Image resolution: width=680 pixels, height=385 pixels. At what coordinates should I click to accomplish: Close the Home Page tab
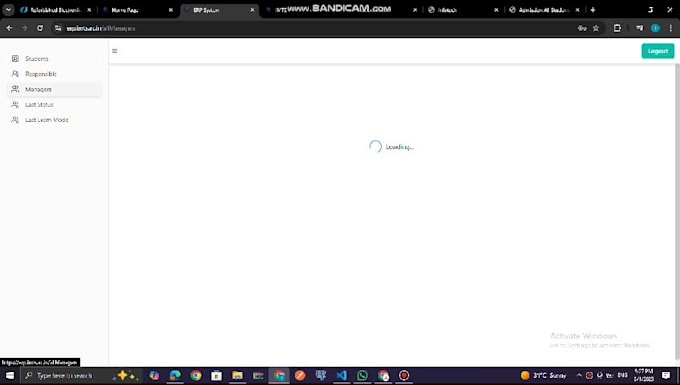click(x=170, y=10)
